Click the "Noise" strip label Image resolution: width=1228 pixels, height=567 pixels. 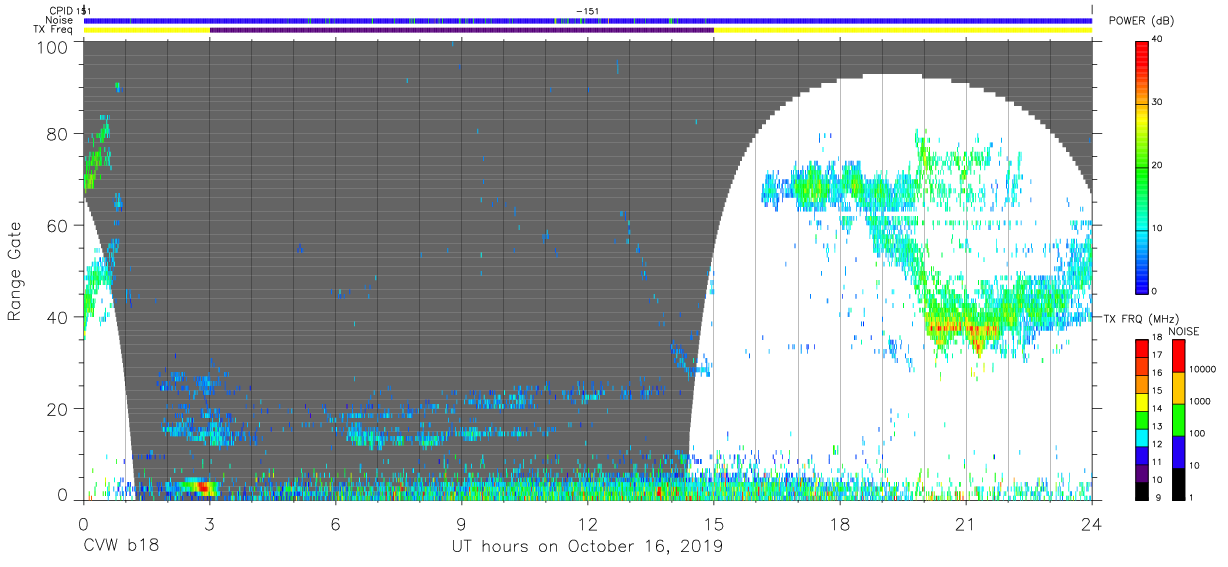60,20
